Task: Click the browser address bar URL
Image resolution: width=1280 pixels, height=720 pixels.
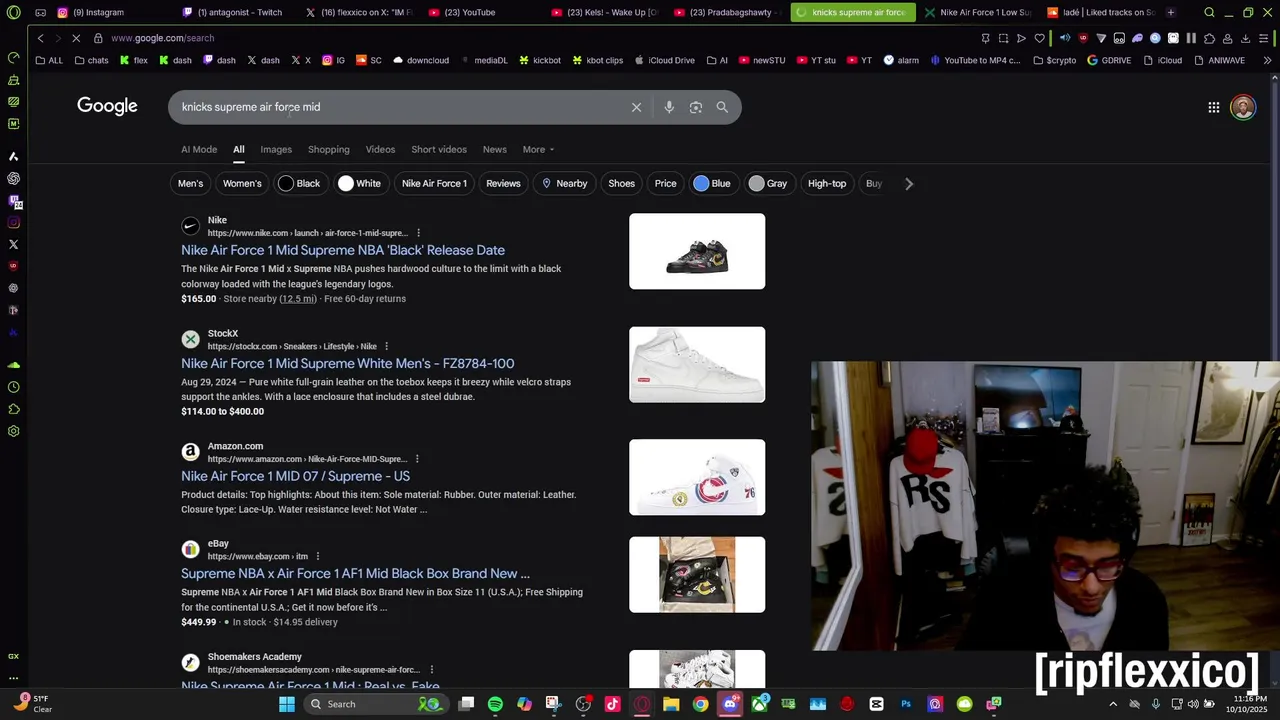Action: pyautogui.click(x=162, y=38)
